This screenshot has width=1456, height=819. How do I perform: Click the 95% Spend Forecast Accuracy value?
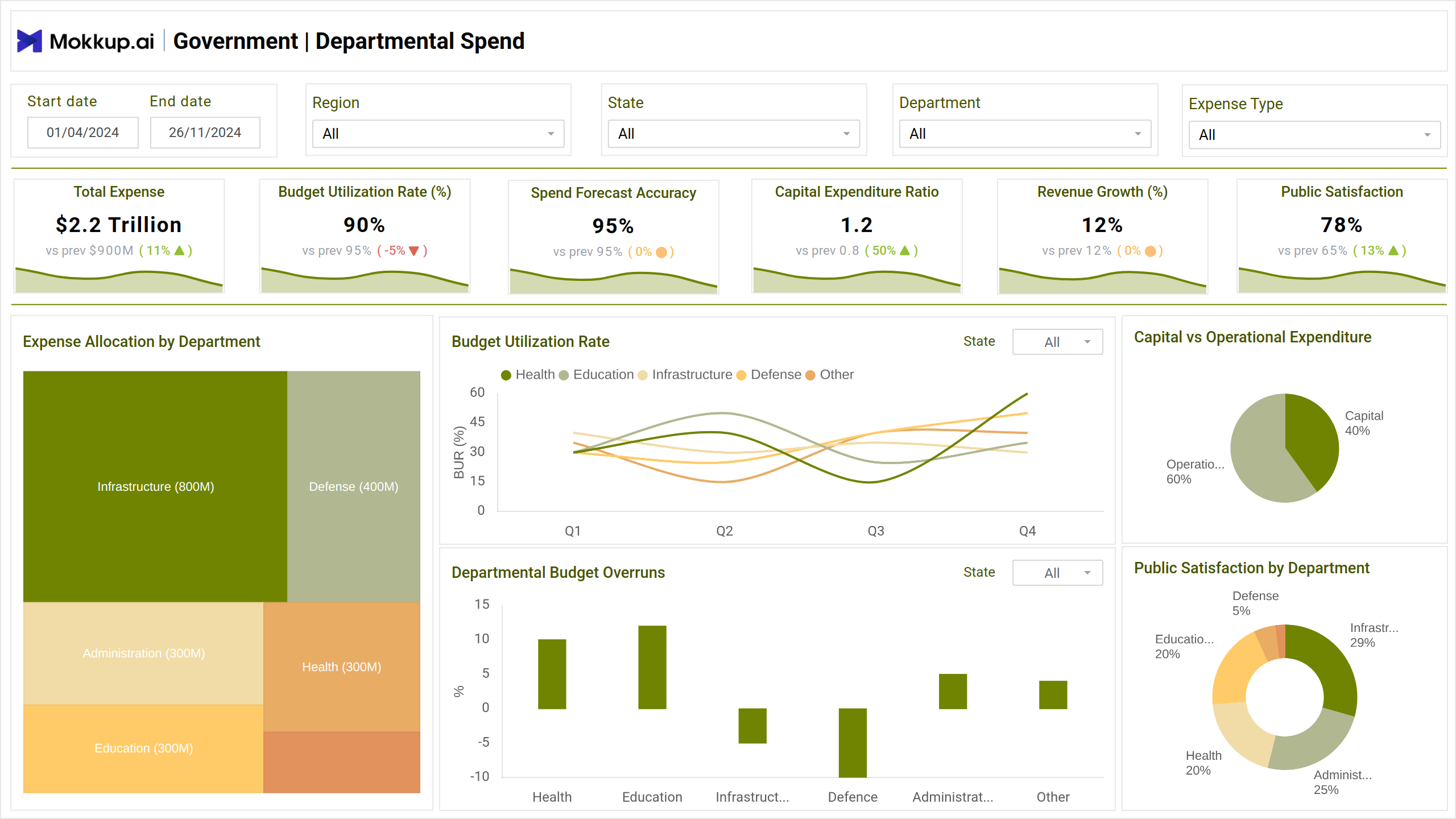point(613,226)
